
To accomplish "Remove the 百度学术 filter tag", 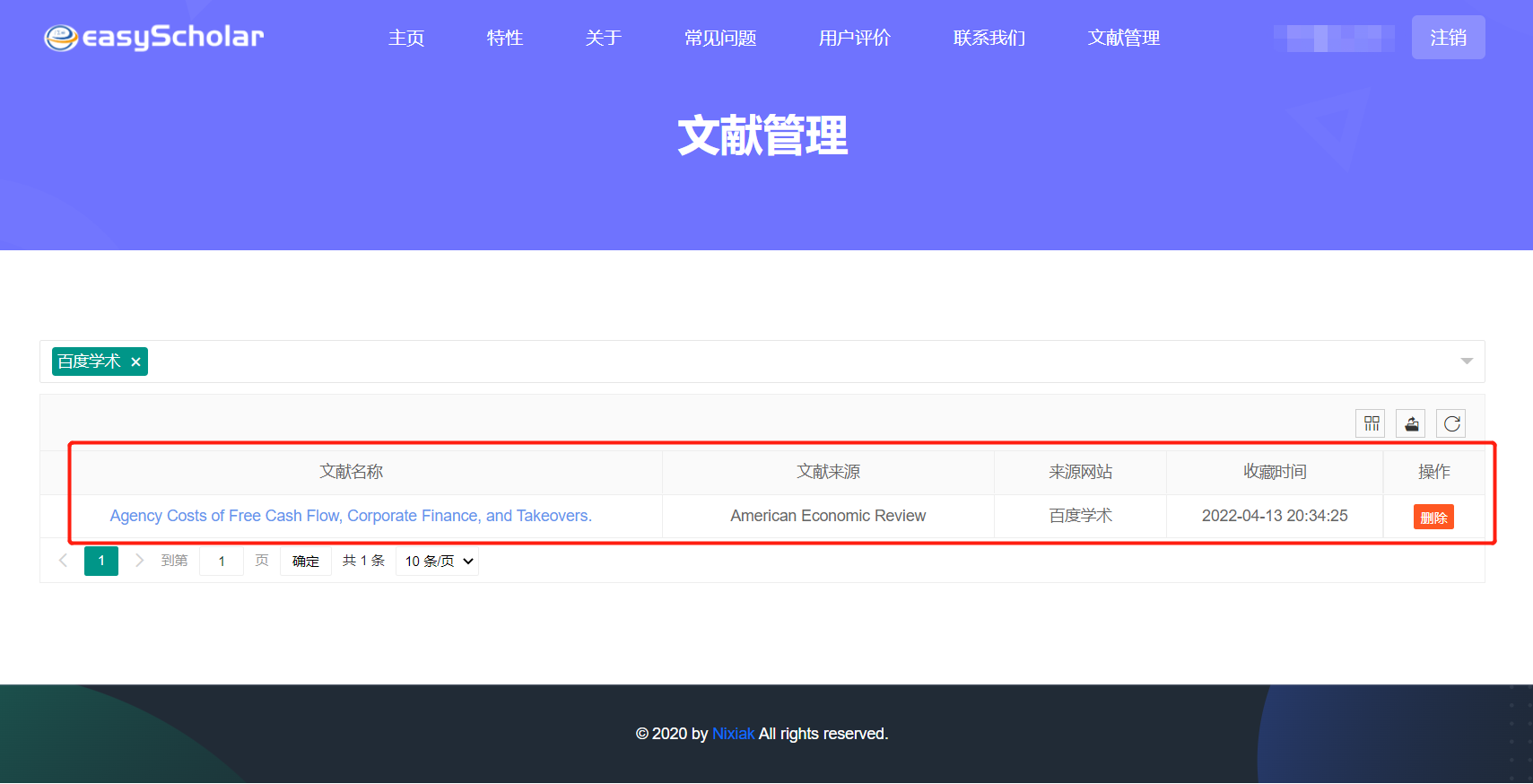I will click(x=135, y=362).
